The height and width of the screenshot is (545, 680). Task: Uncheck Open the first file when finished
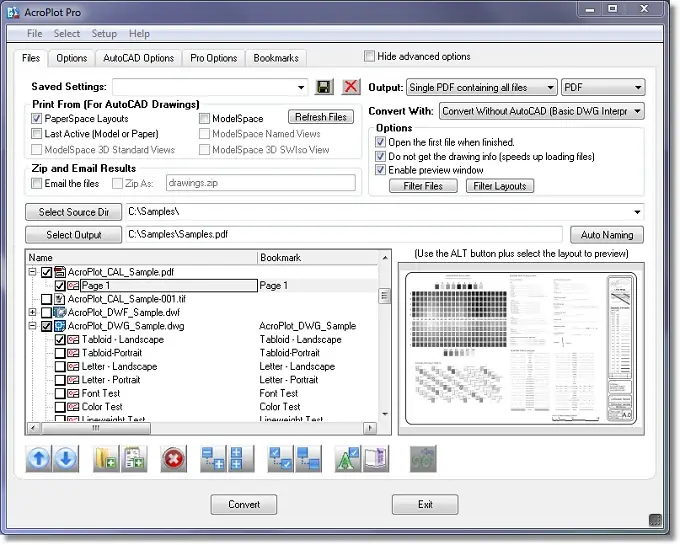tap(380, 142)
